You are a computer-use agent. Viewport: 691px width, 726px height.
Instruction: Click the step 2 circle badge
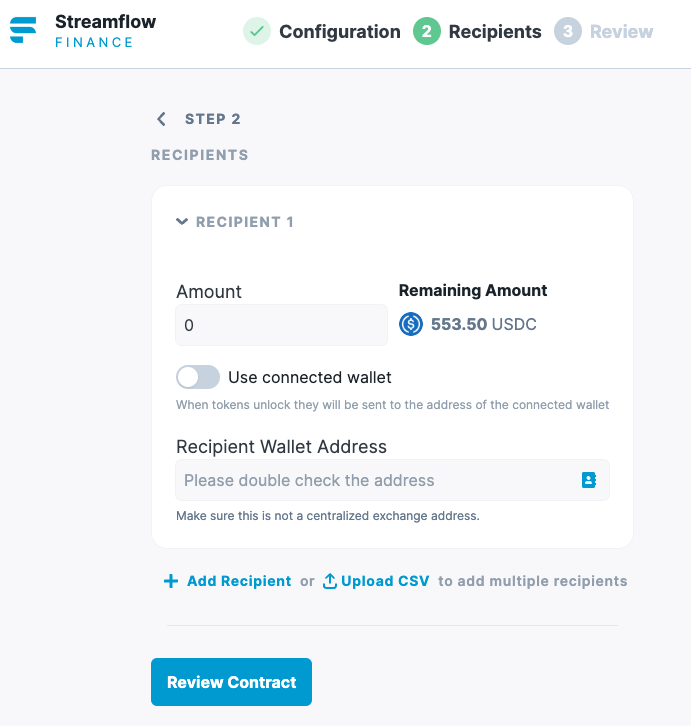point(427,31)
